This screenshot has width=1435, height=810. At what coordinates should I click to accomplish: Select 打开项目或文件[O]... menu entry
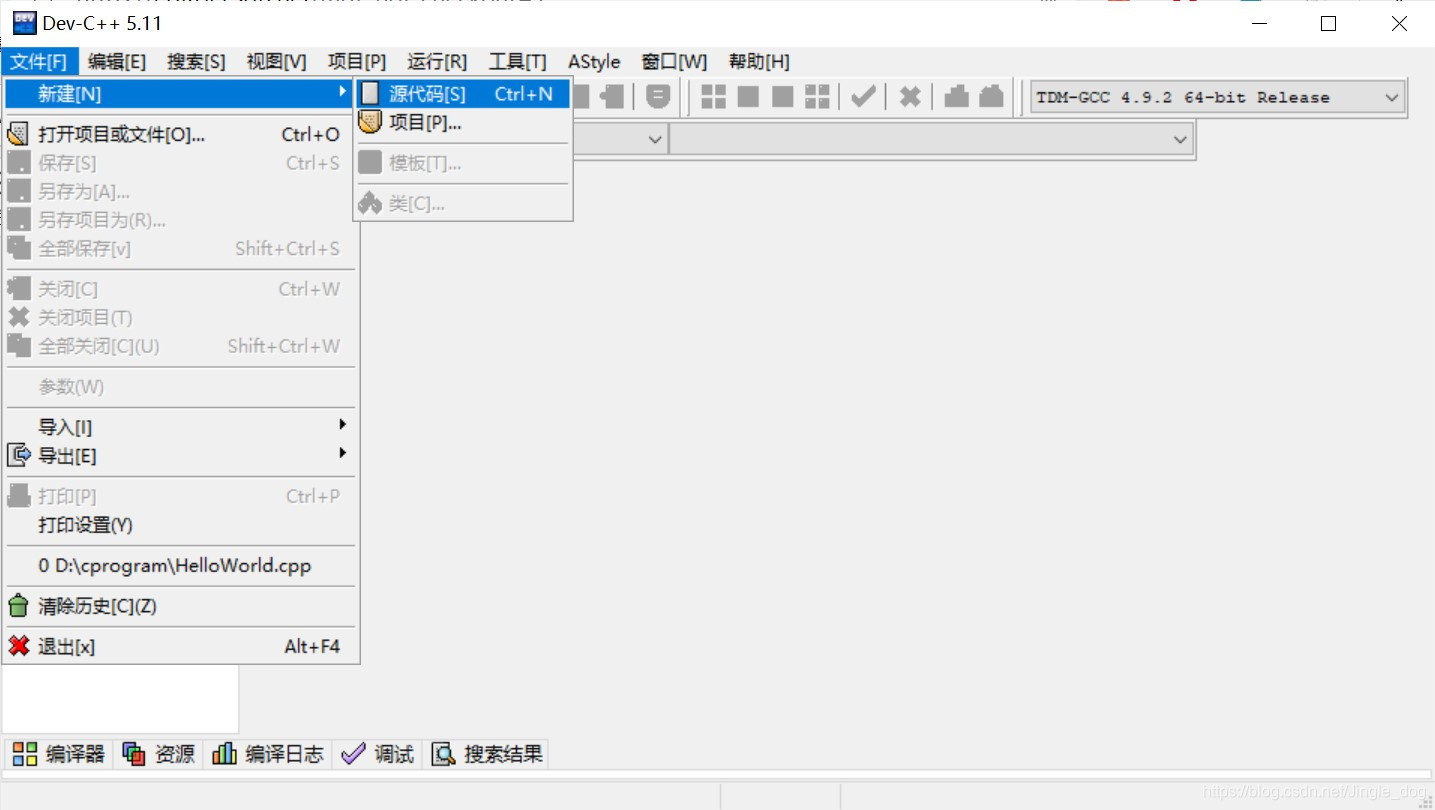pos(181,134)
